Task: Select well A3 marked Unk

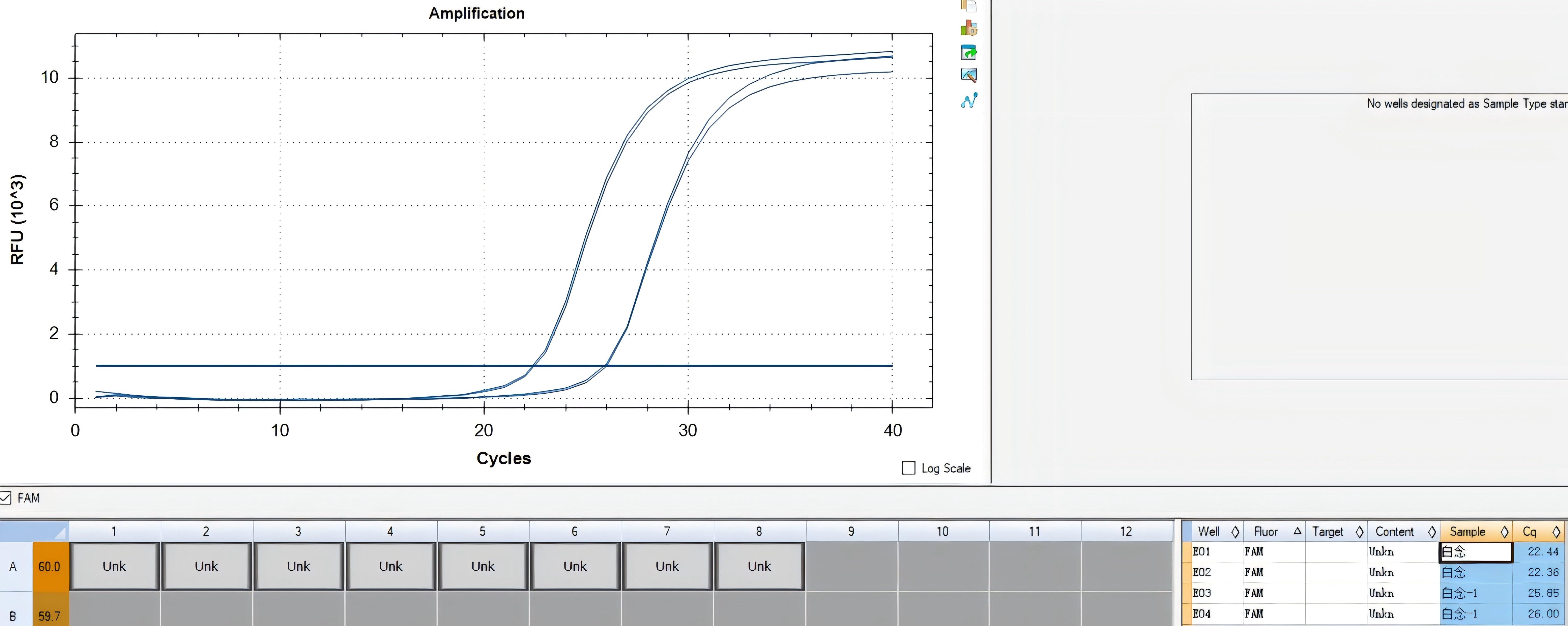Action: pyautogui.click(x=299, y=566)
